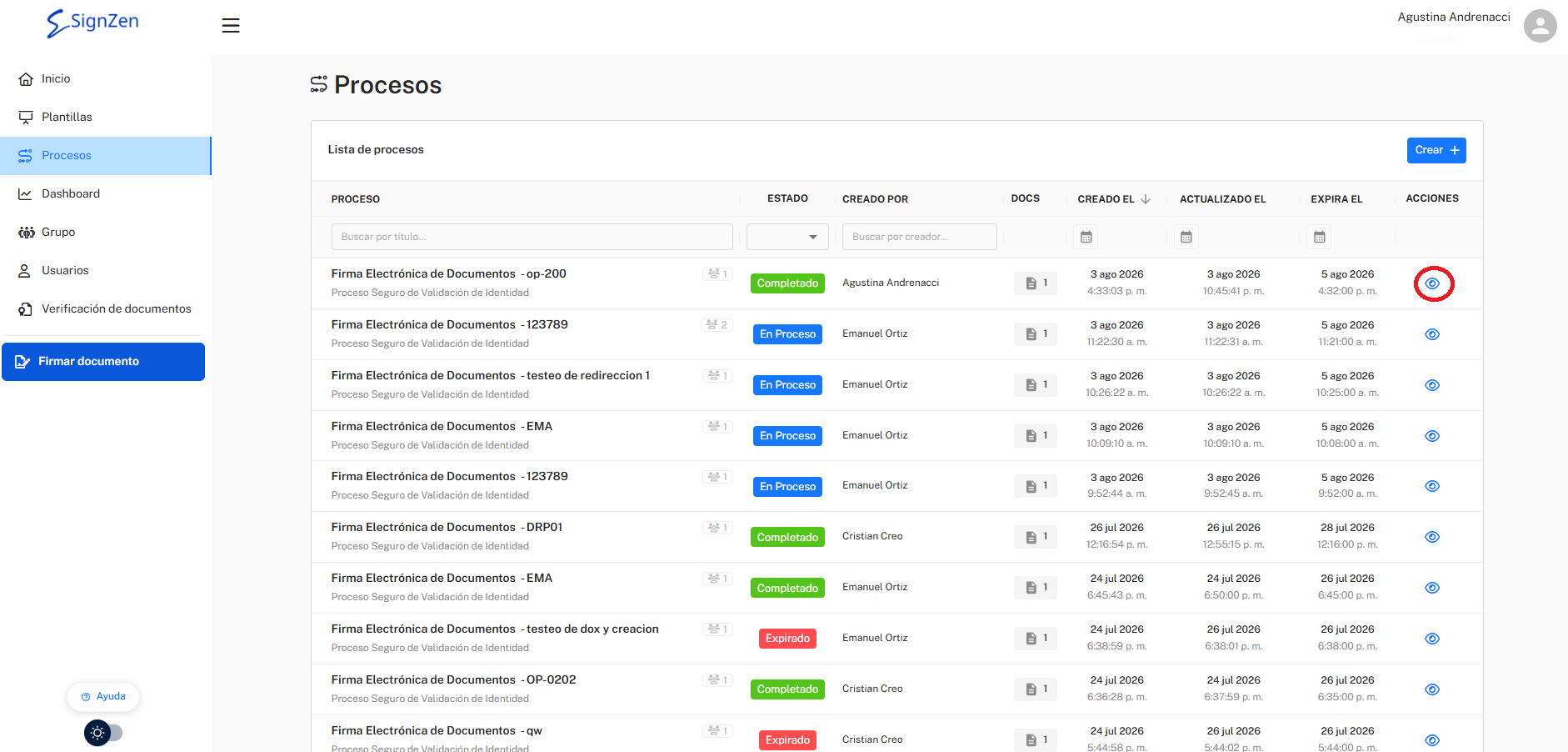Image resolution: width=1568 pixels, height=752 pixels.
Task: Open Actualizado El calendar filter icon
Action: click(x=1186, y=237)
